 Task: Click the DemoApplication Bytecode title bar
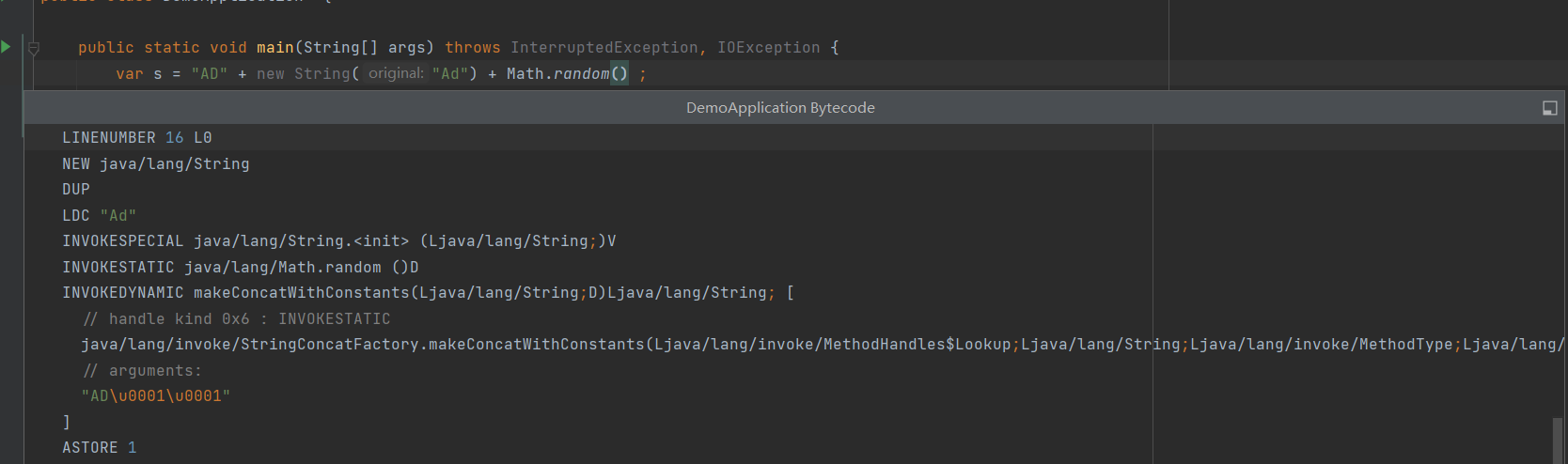(x=779, y=108)
